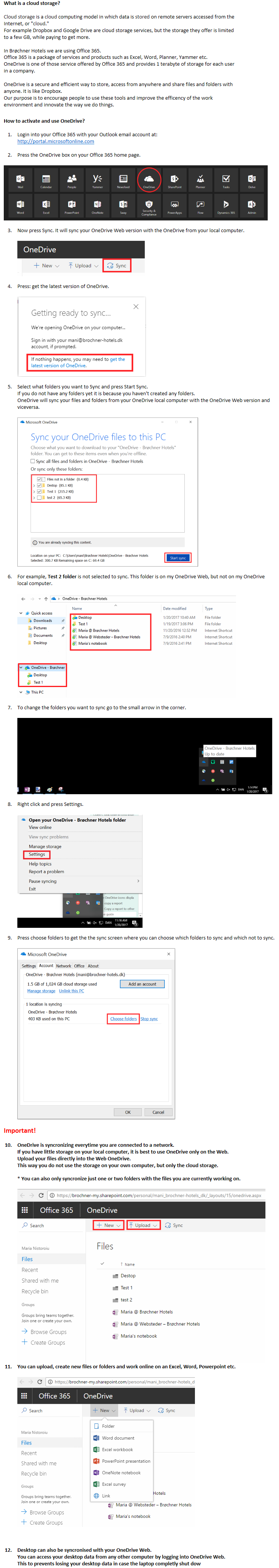The width and height of the screenshot is (279, 1568).
Task: Toggle Files not in a folder checkbox
Action: point(40,480)
